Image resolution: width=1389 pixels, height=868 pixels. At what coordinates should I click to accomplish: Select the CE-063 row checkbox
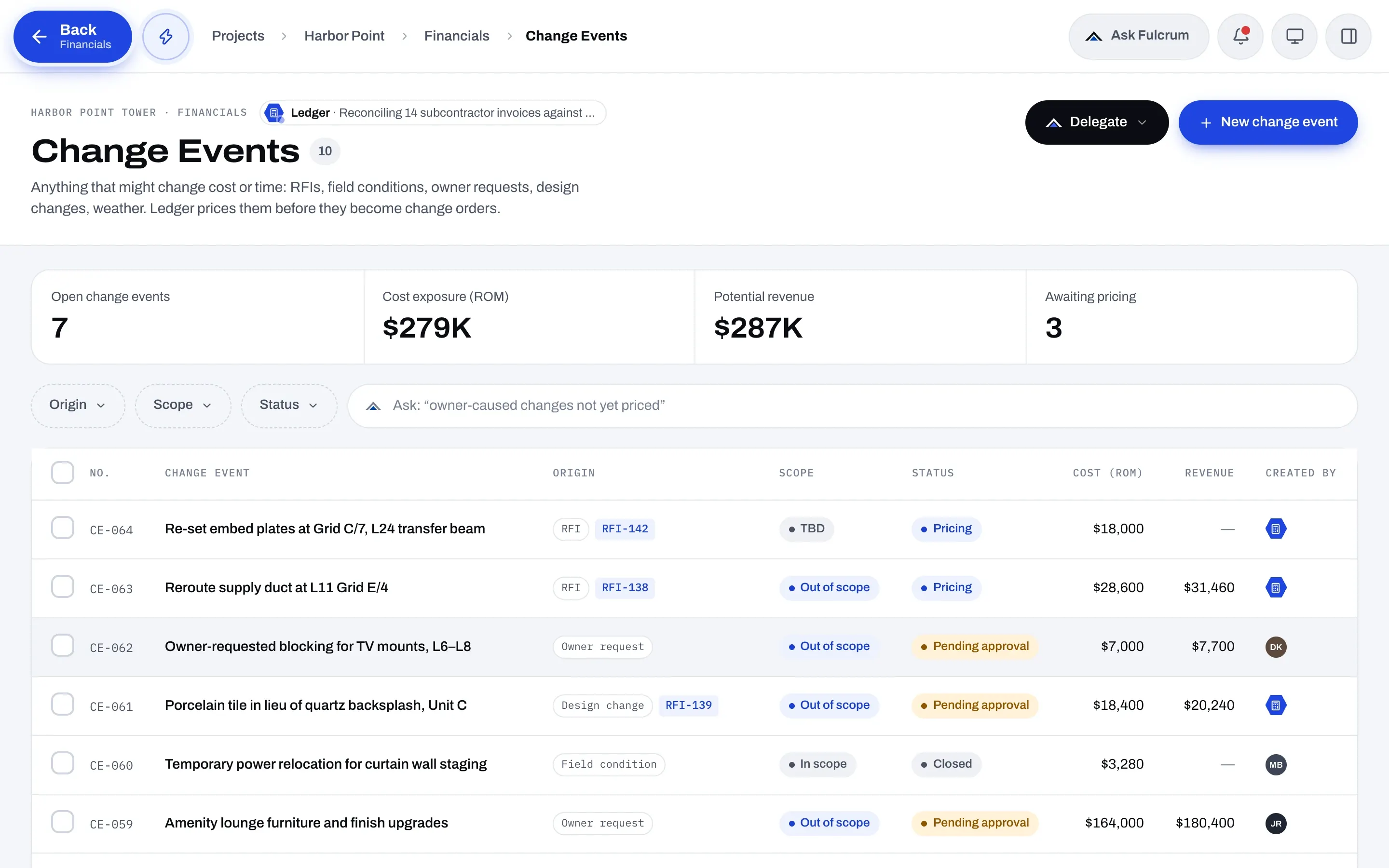tap(63, 587)
